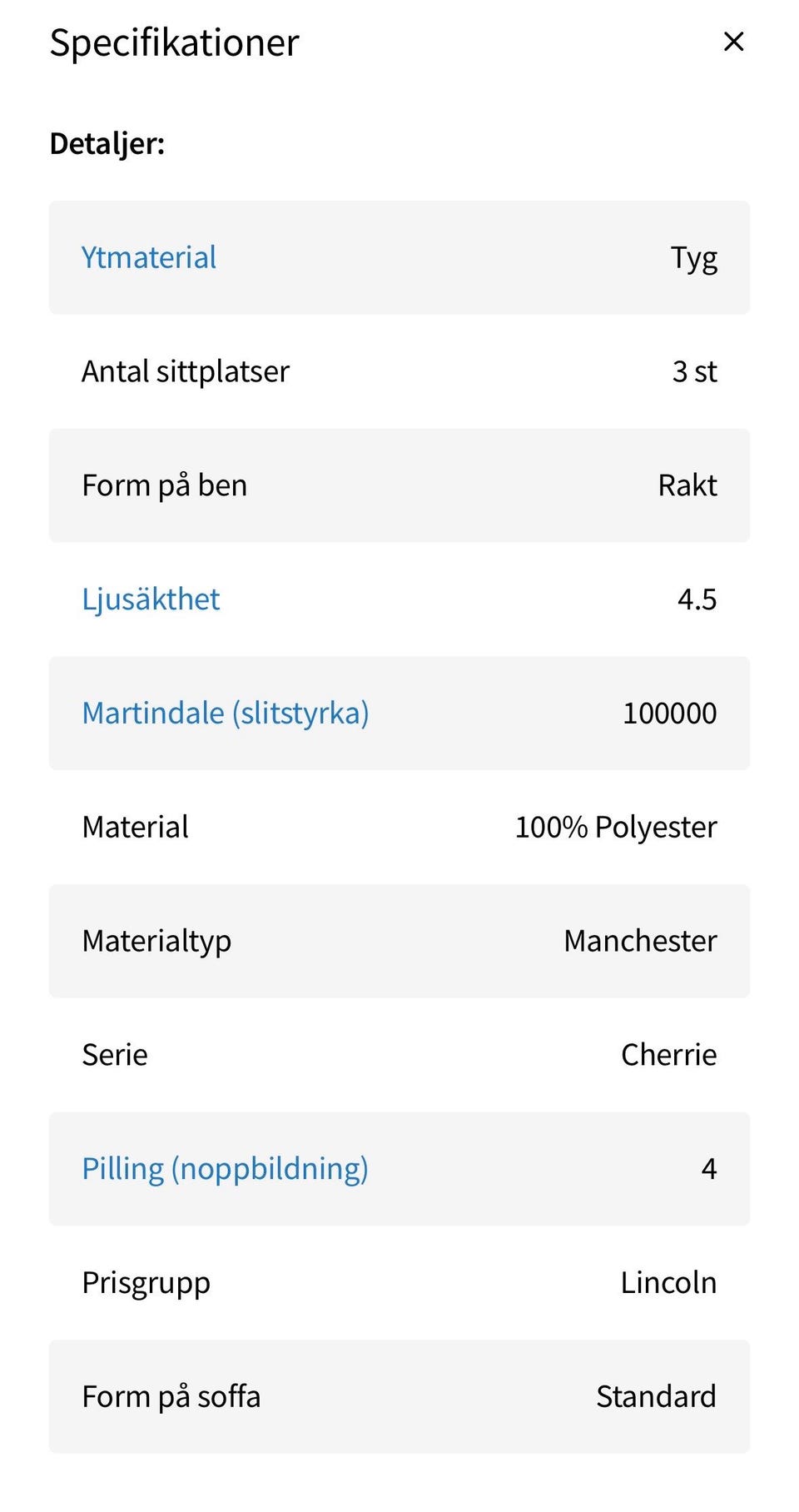Click the Tyg surface material value
This screenshot has width=799, height=1512.
[694, 259]
